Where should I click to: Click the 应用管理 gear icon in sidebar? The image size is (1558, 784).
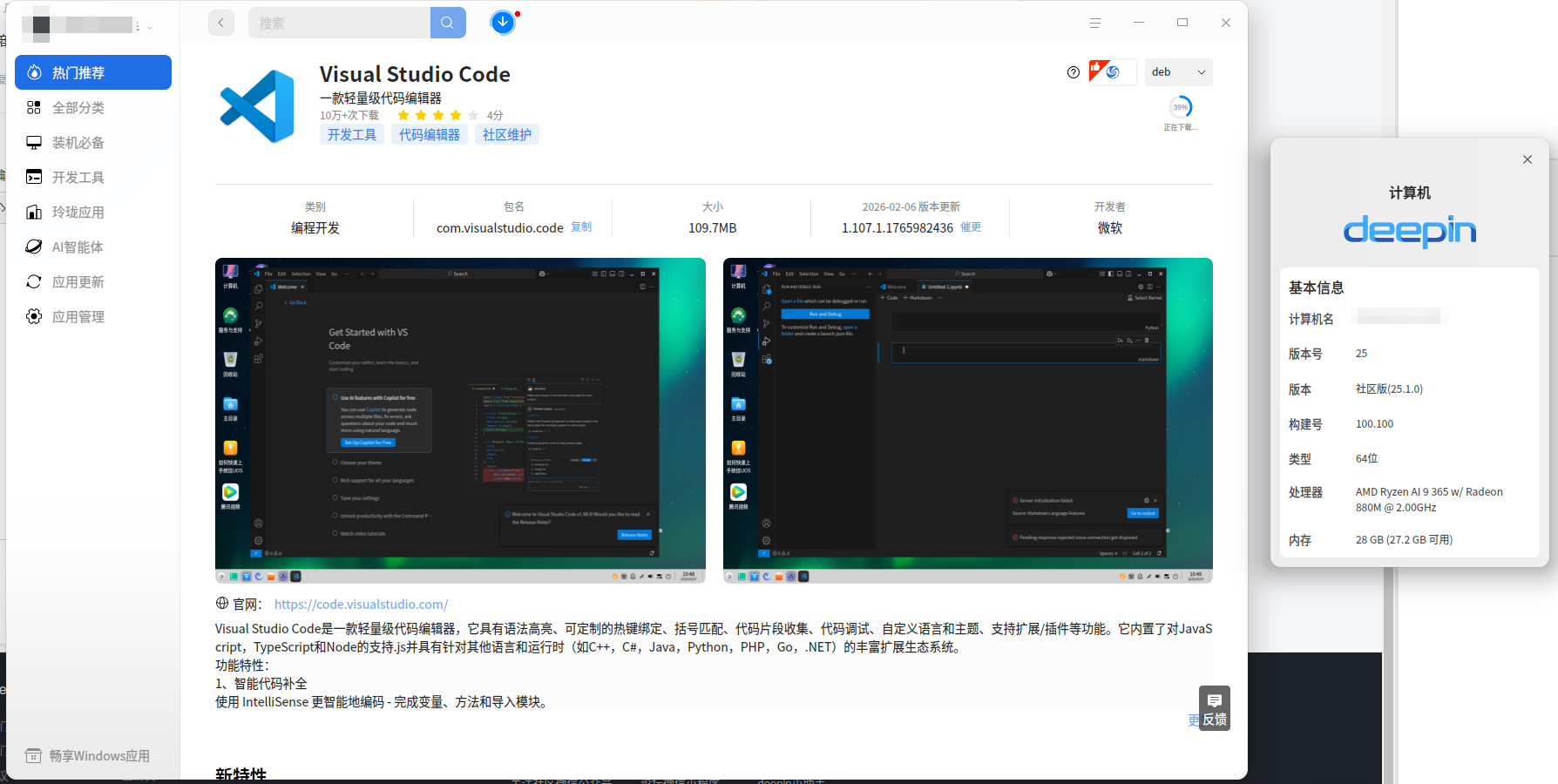[34, 316]
